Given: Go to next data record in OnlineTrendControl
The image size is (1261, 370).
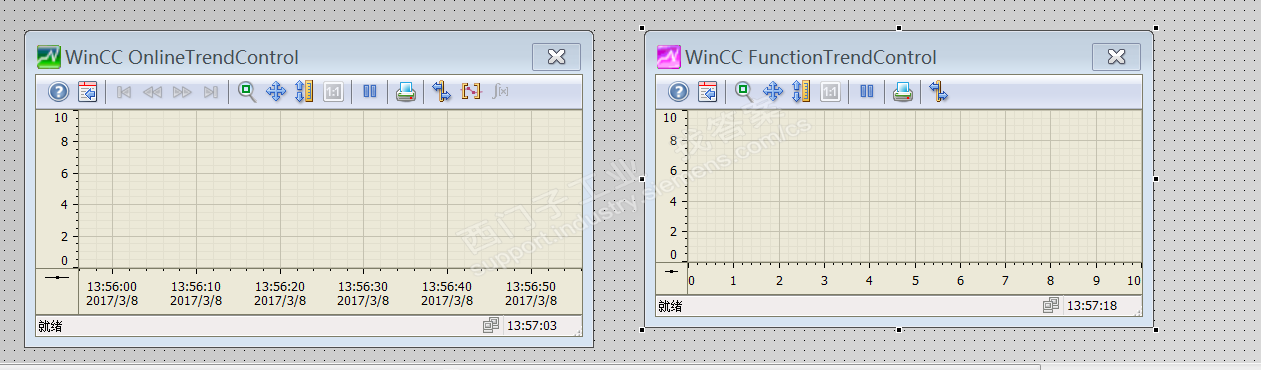Looking at the screenshot, I should [x=182, y=92].
